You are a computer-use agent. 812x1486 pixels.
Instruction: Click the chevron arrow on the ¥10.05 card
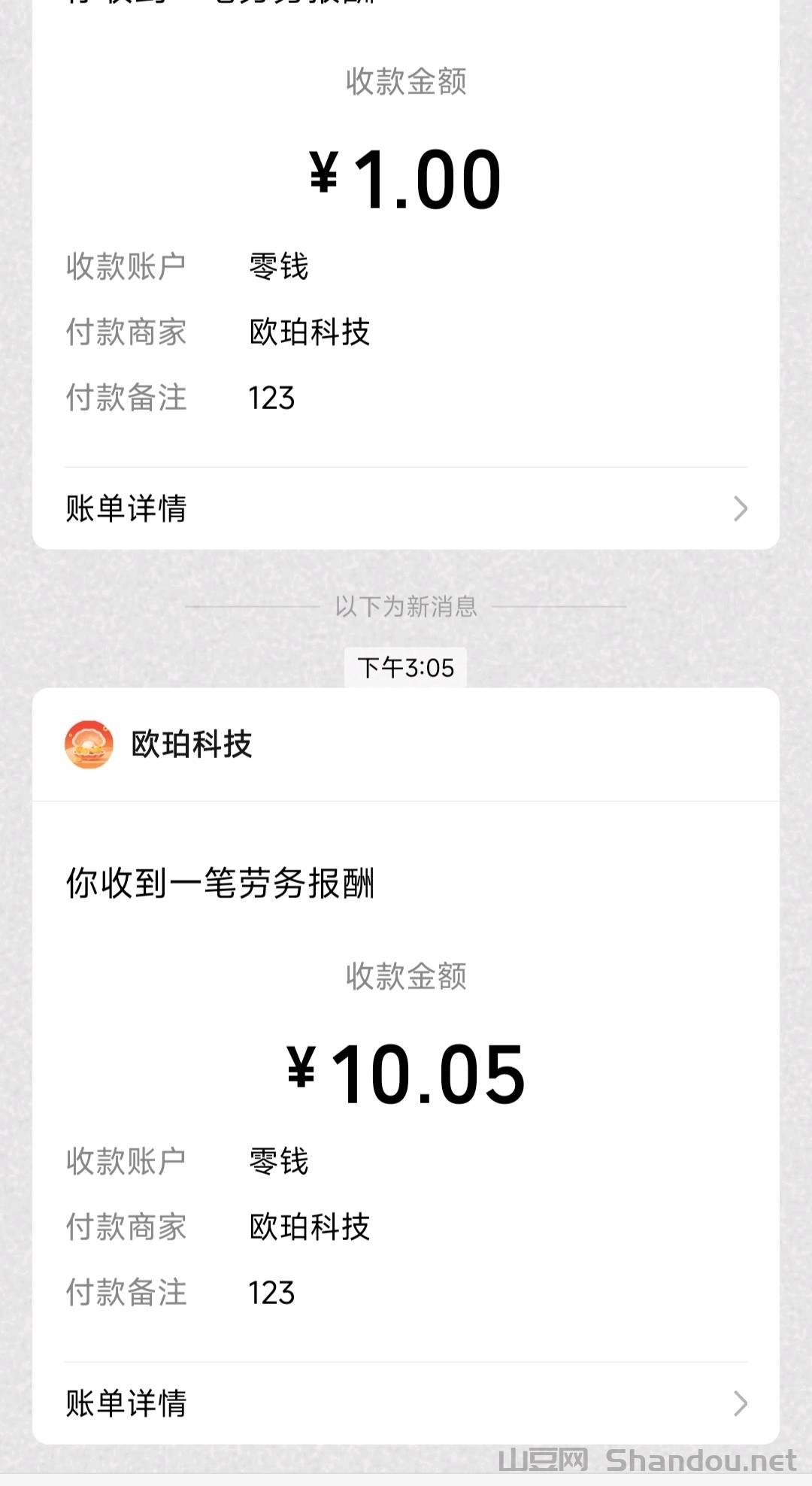(741, 1403)
